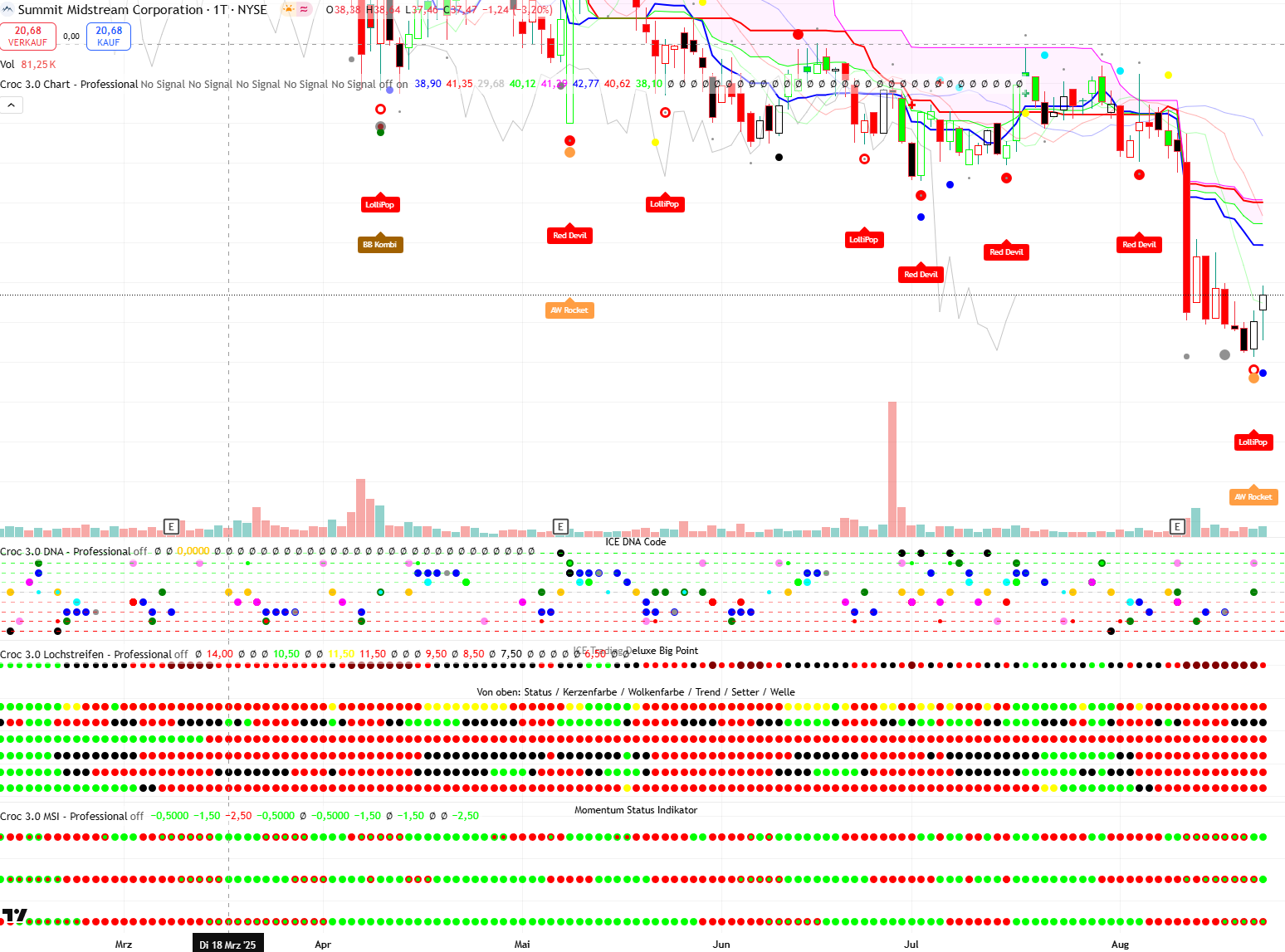Screen dimensions: 1285x952
Task: Click the orange sun pre-market session icon
Action: 289,9
